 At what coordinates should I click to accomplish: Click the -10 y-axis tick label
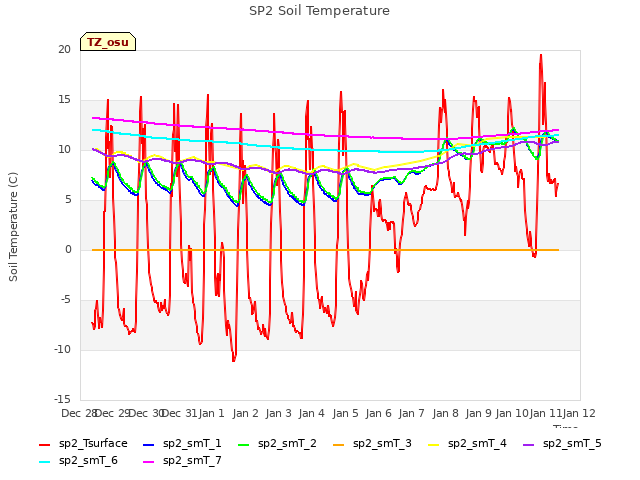point(62,349)
